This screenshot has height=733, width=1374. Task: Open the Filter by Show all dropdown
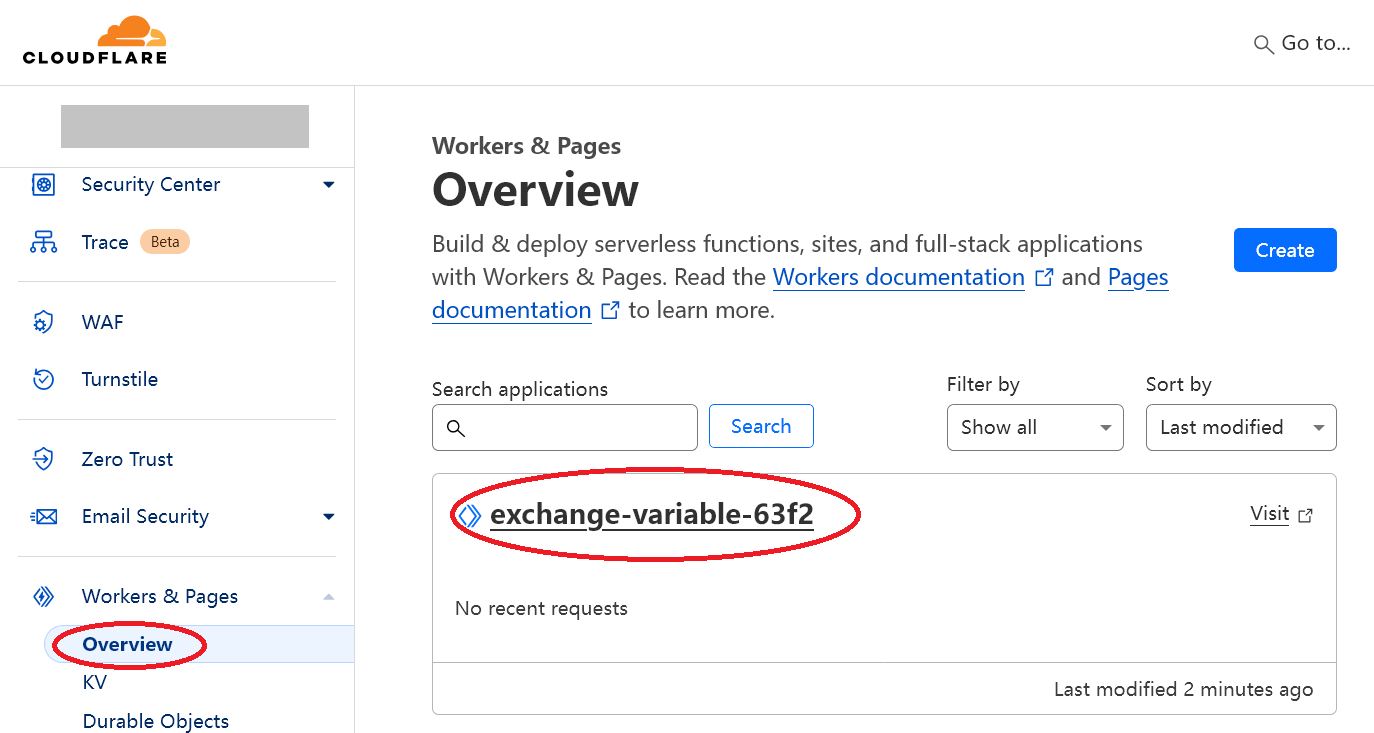(1035, 427)
